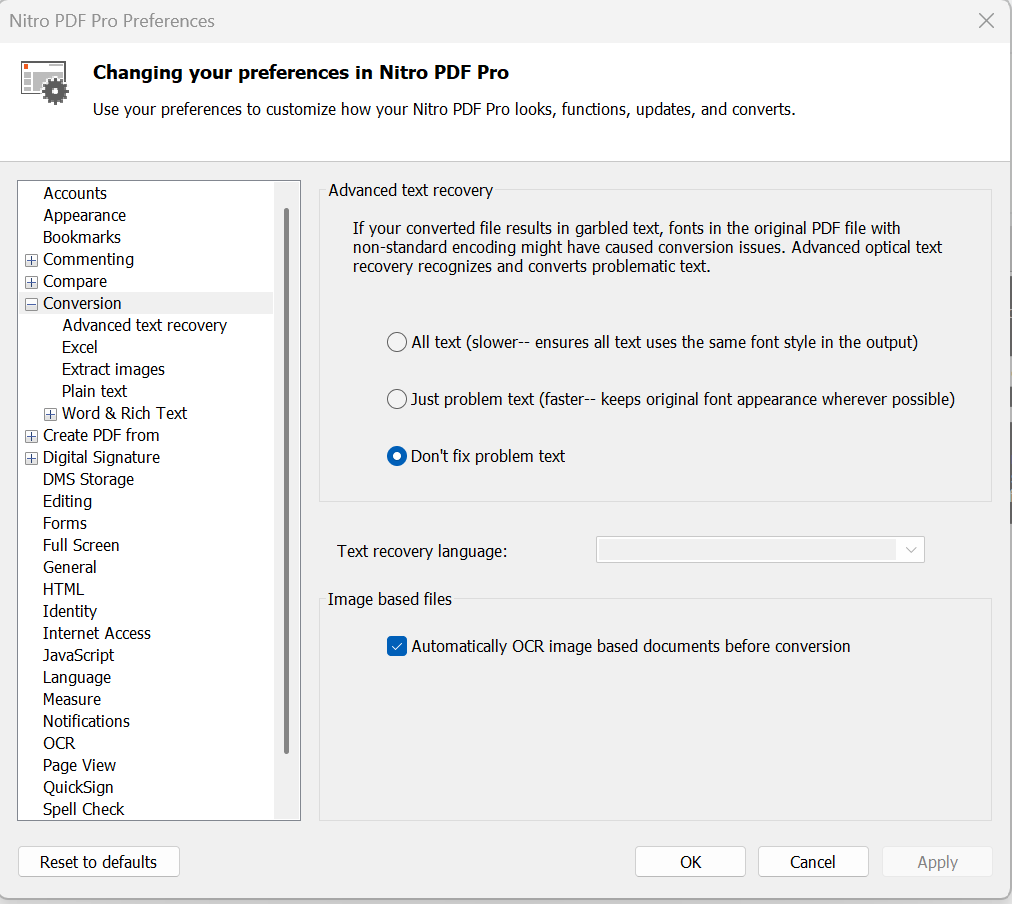This screenshot has height=904, width=1012.
Task: Open Forms preferences
Action: (65, 523)
